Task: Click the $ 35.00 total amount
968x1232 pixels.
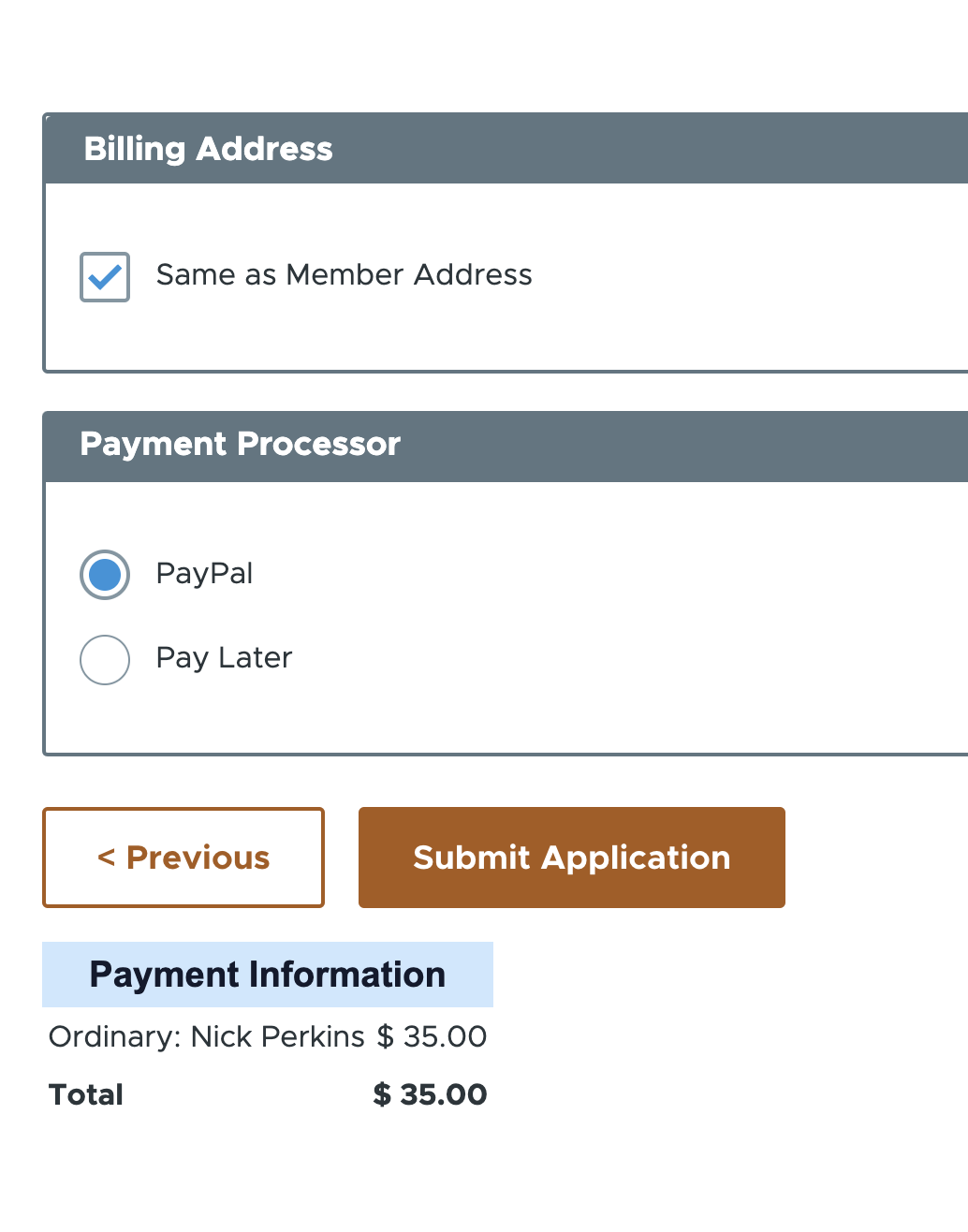Action: [429, 1094]
